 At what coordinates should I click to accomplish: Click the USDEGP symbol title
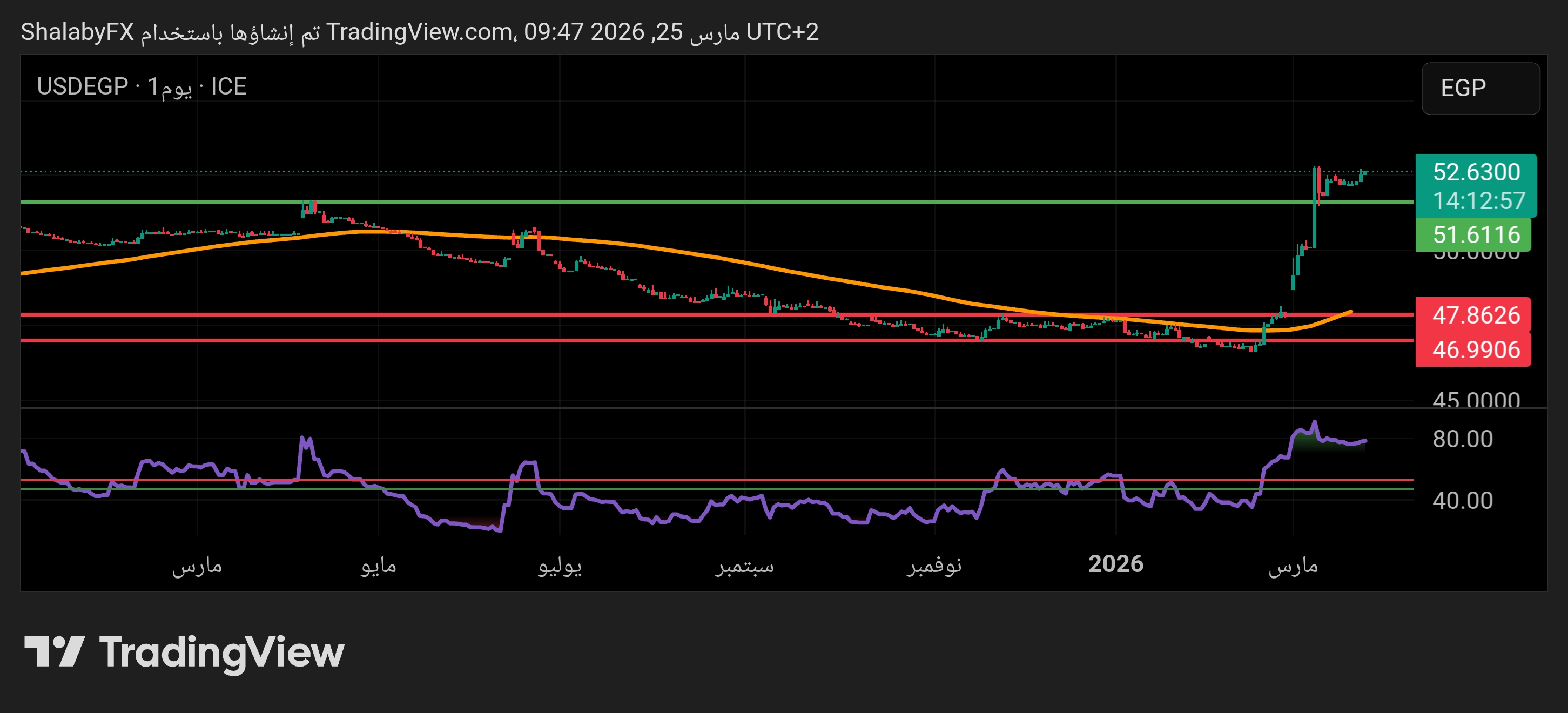click(x=82, y=86)
